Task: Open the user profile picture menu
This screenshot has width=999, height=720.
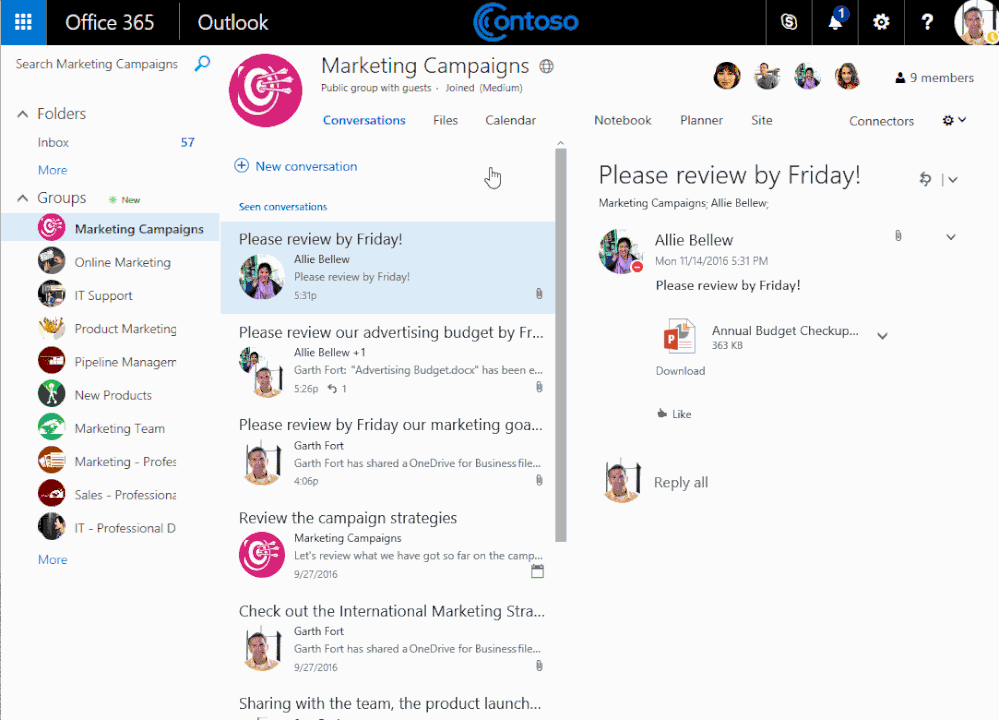Action: 975,22
